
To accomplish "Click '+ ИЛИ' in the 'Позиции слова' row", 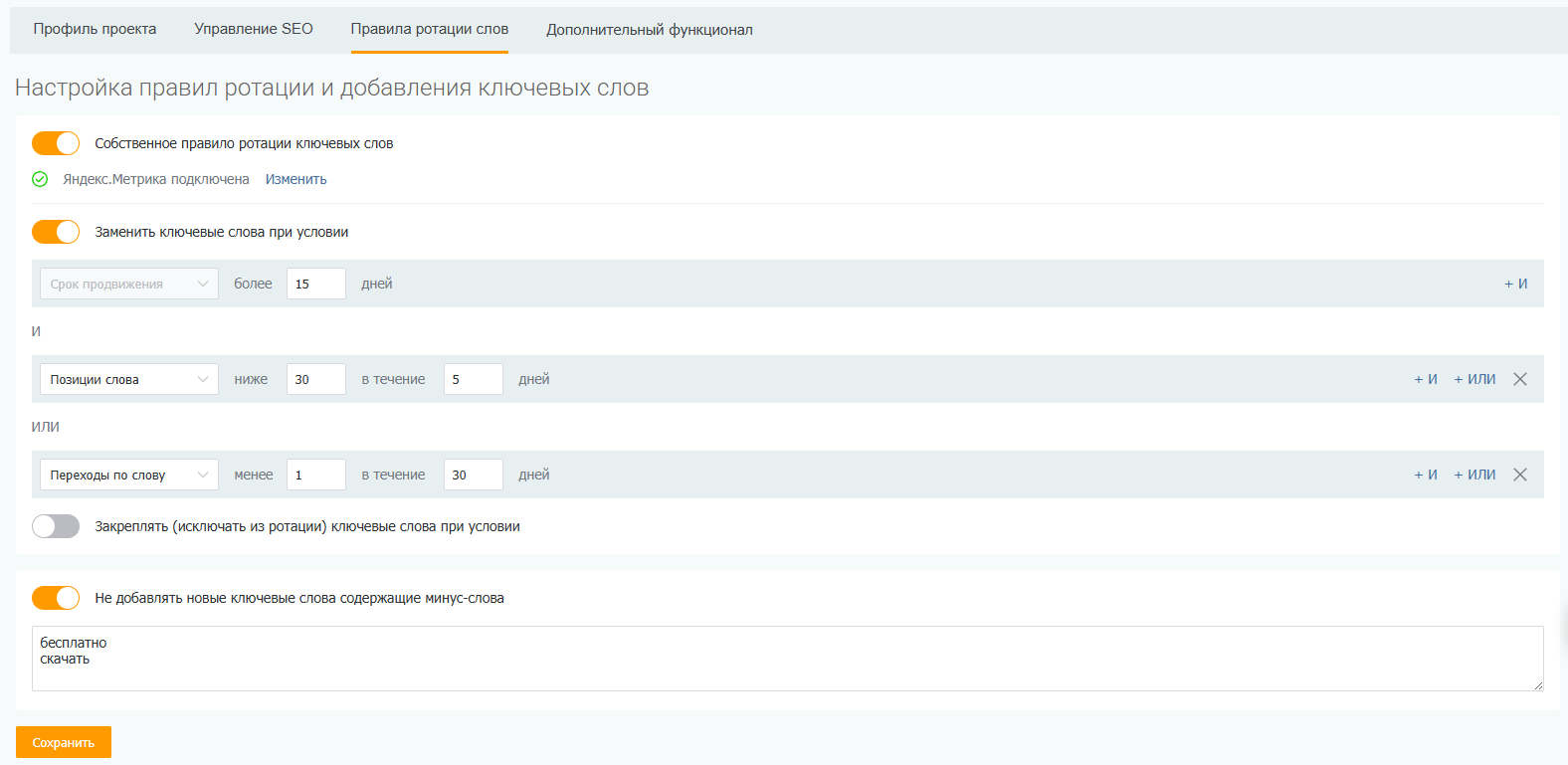I will tap(1474, 379).
